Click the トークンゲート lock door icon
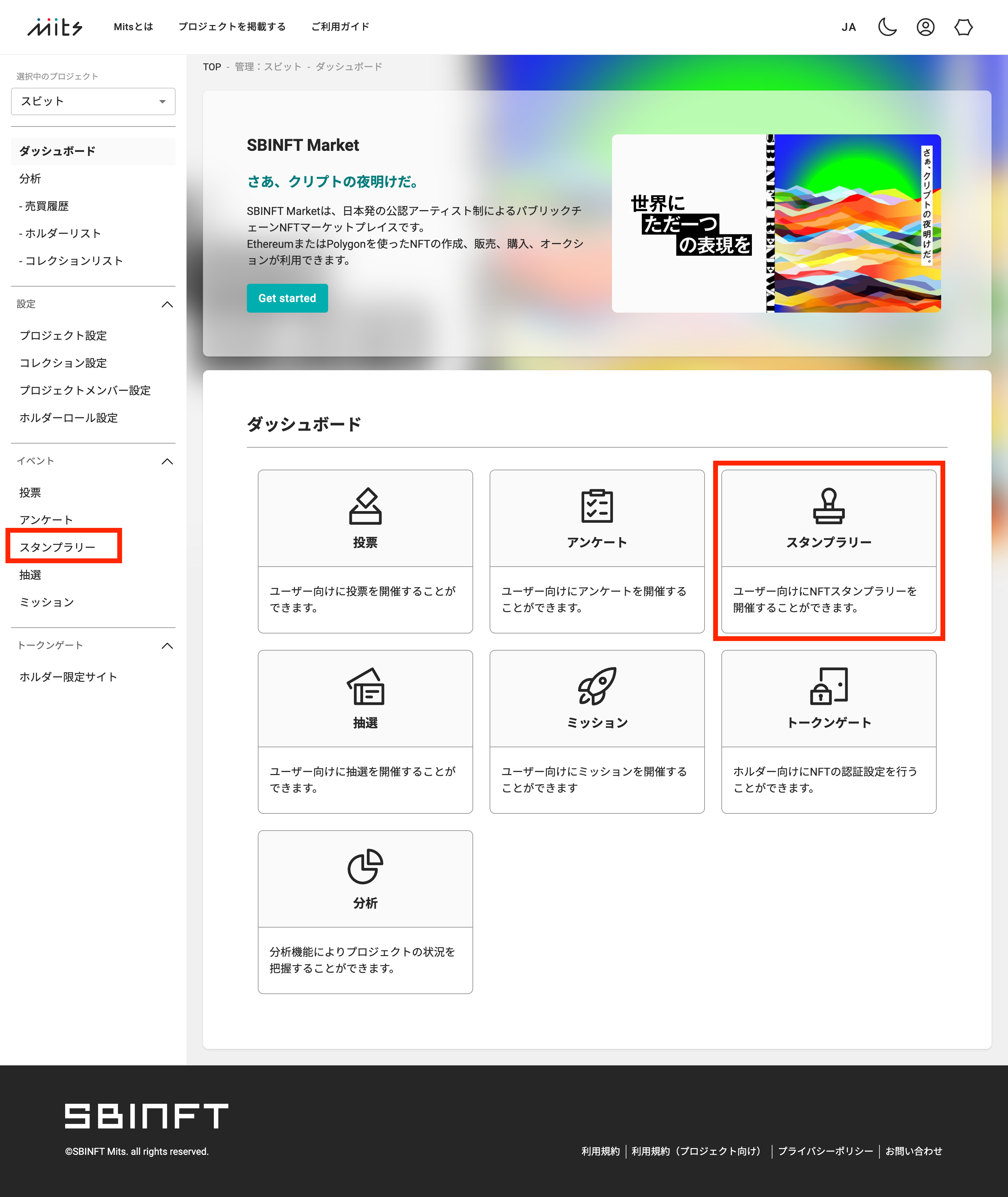 click(829, 686)
